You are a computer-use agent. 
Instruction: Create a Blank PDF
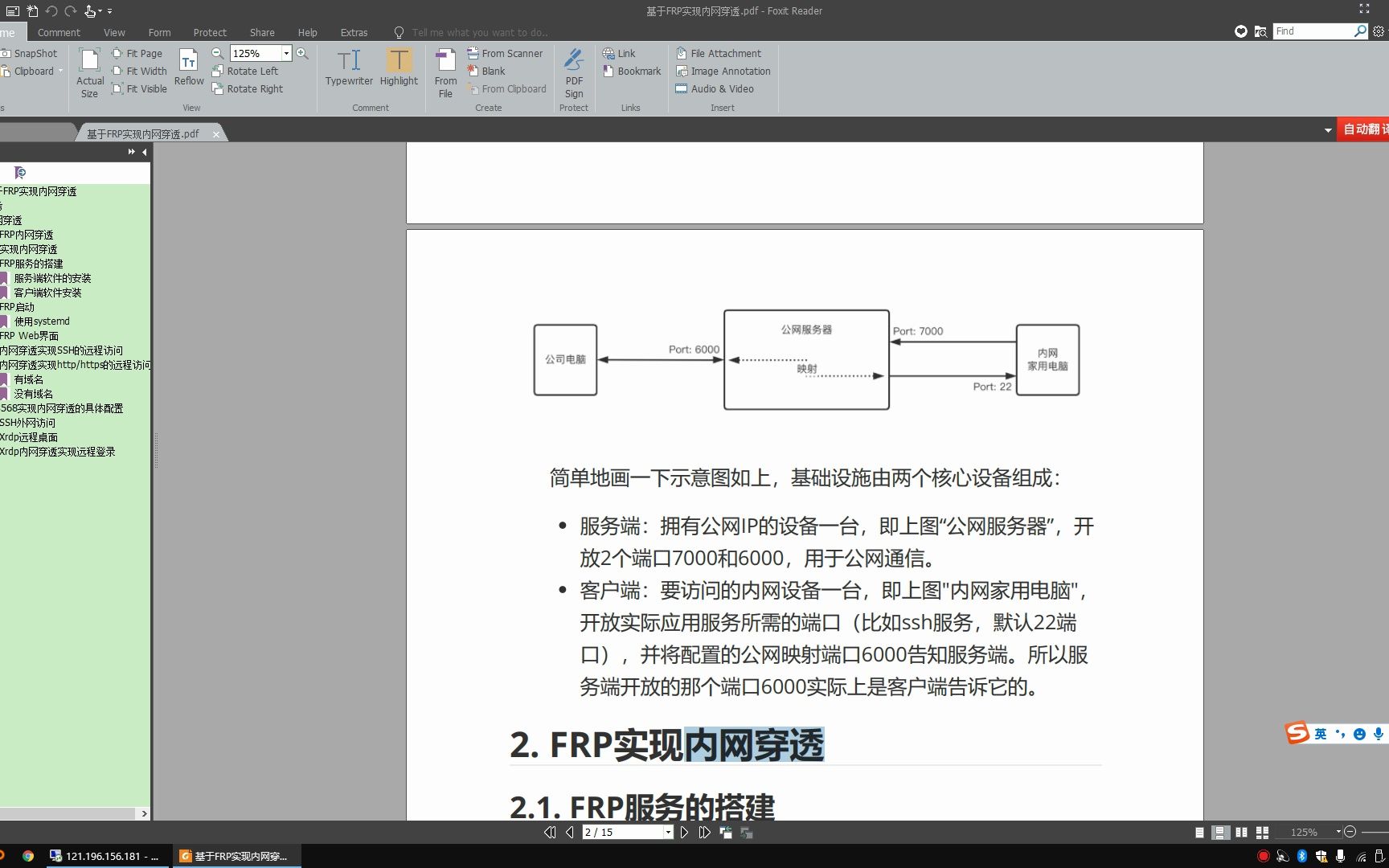pos(486,71)
